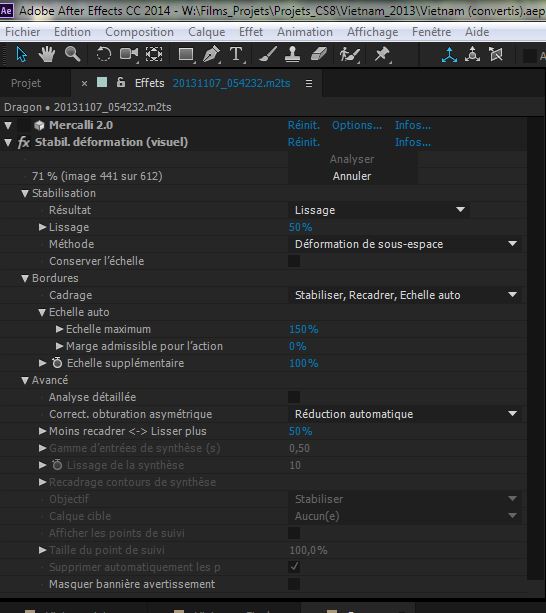This screenshot has height=613, width=546.
Task: Enable Masquer bannière avertissement checkbox
Action: 294,584
